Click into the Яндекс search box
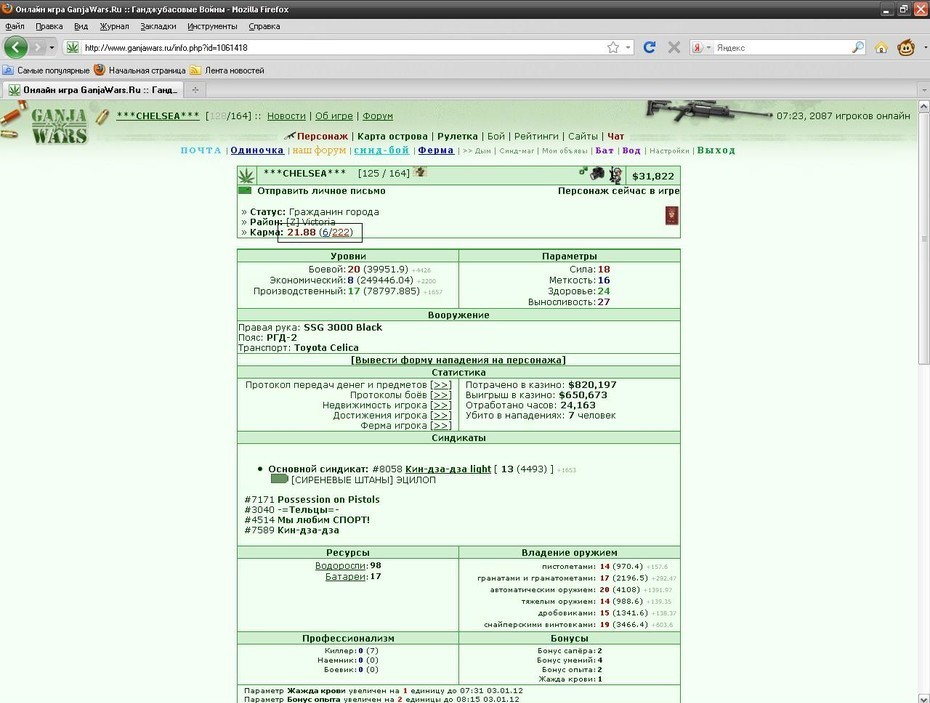The width and height of the screenshot is (930, 703). [782, 47]
